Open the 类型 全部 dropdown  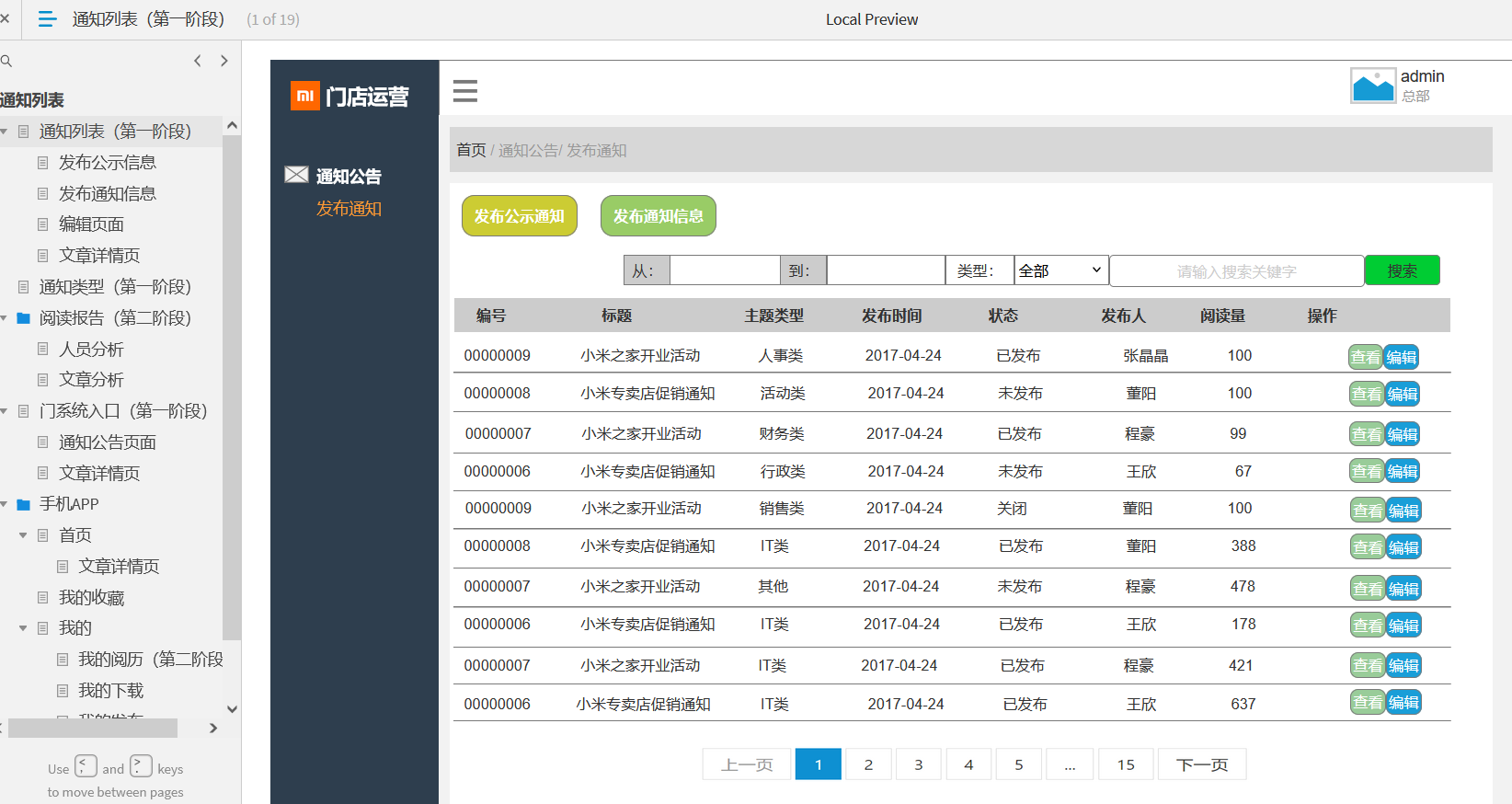click(x=1061, y=270)
